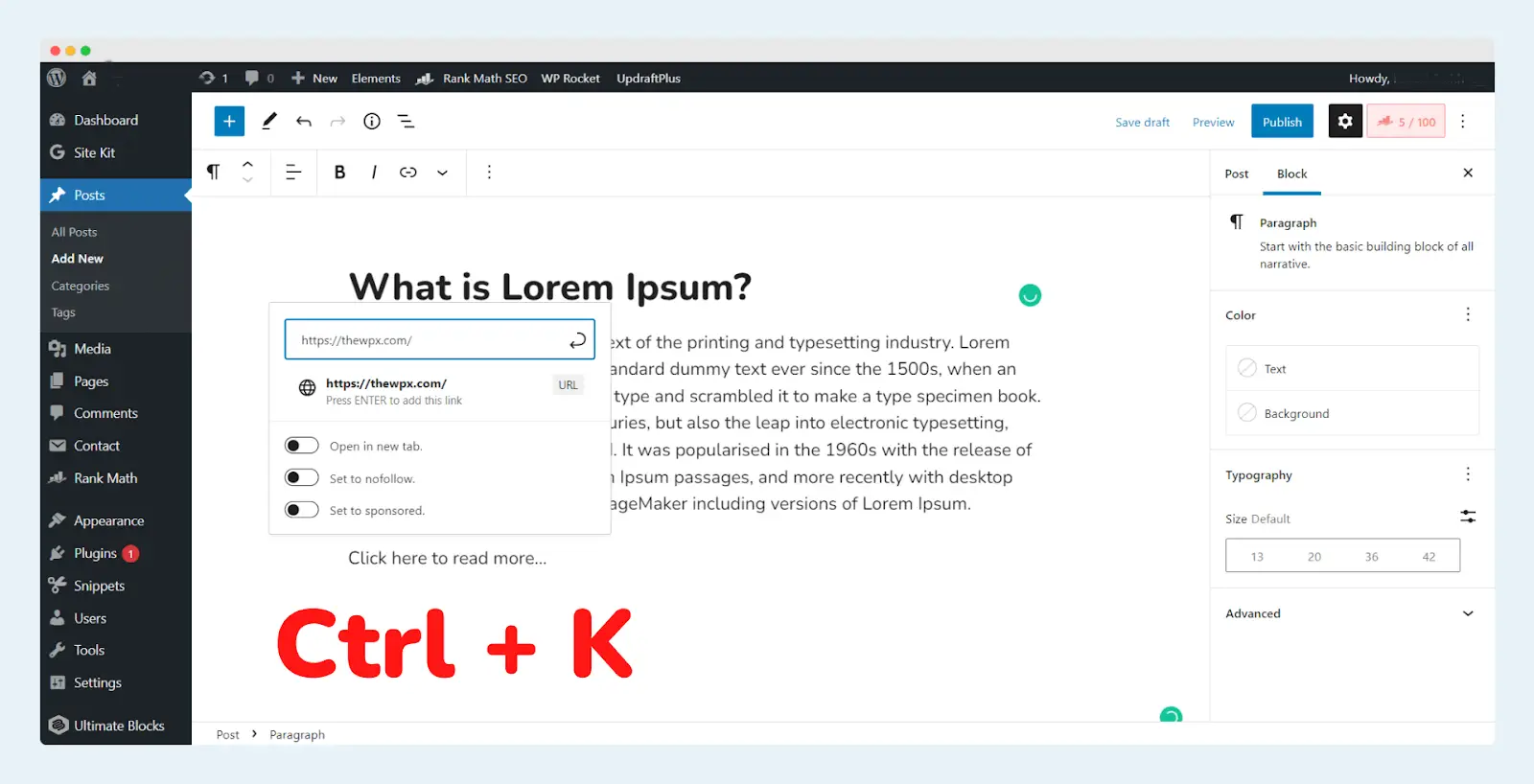The height and width of the screenshot is (784, 1534).
Task: Move block down with the down arrow
Action: click(247, 179)
